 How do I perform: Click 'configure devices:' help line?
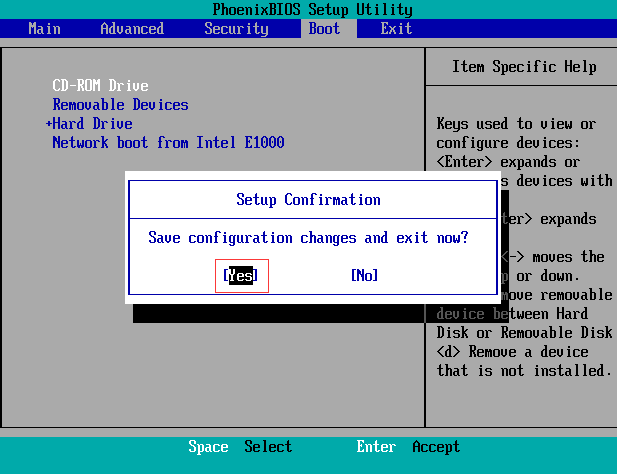(x=508, y=142)
